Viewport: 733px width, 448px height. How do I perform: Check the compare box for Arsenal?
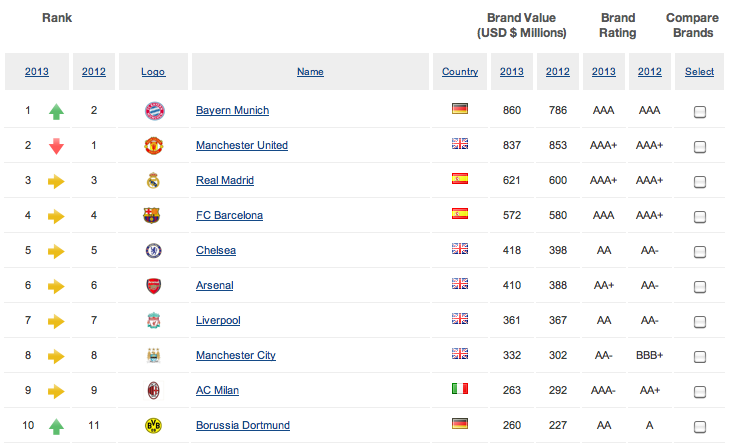tap(700, 286)
